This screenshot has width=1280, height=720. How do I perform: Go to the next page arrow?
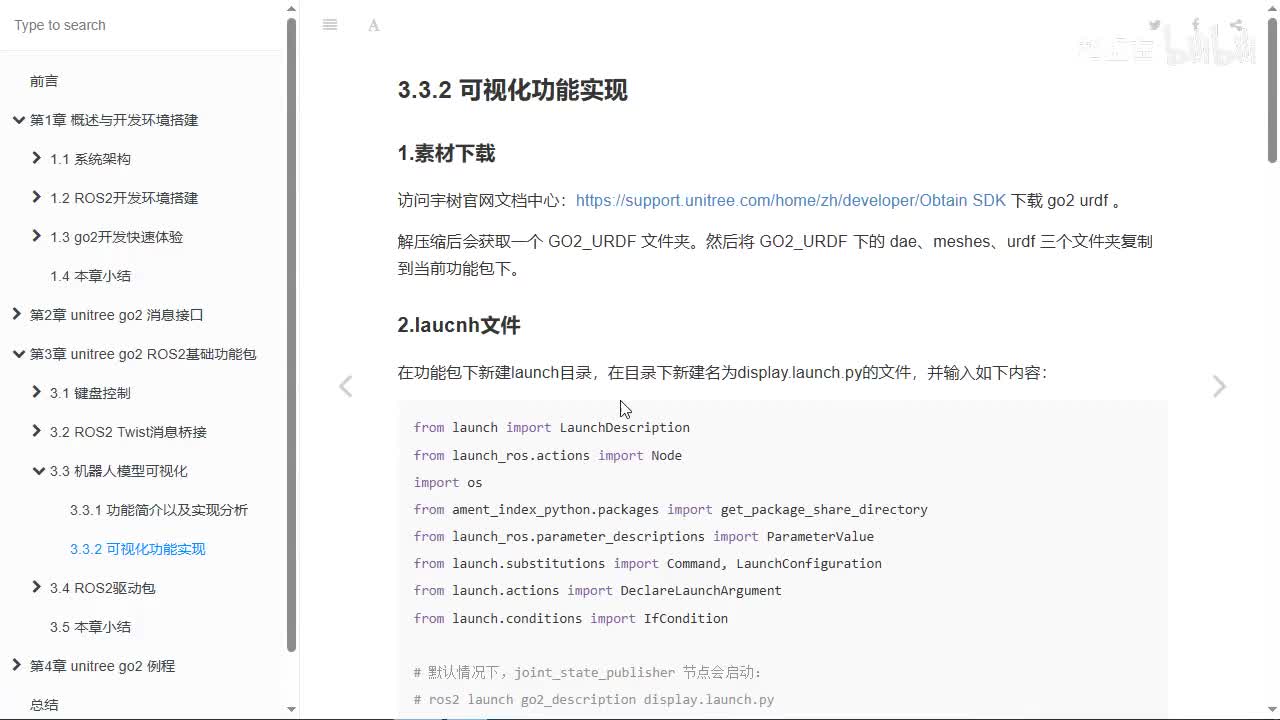(1219, 386)
